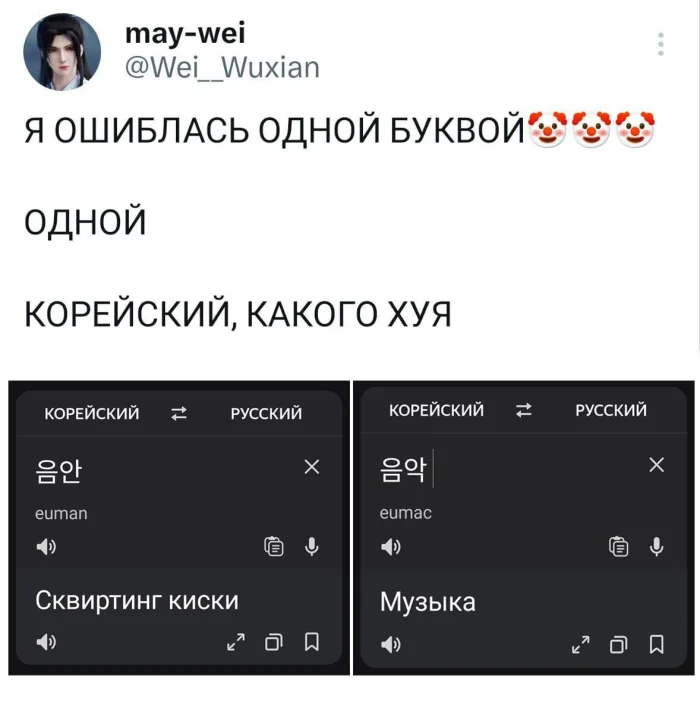
Task: Swap languages in the left translator panel
Action: coord(179,413)
